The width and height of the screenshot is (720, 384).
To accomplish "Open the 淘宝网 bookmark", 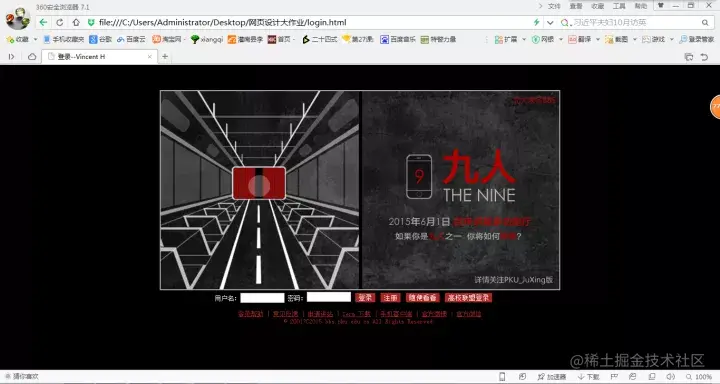I will click(x=167, y=40).
